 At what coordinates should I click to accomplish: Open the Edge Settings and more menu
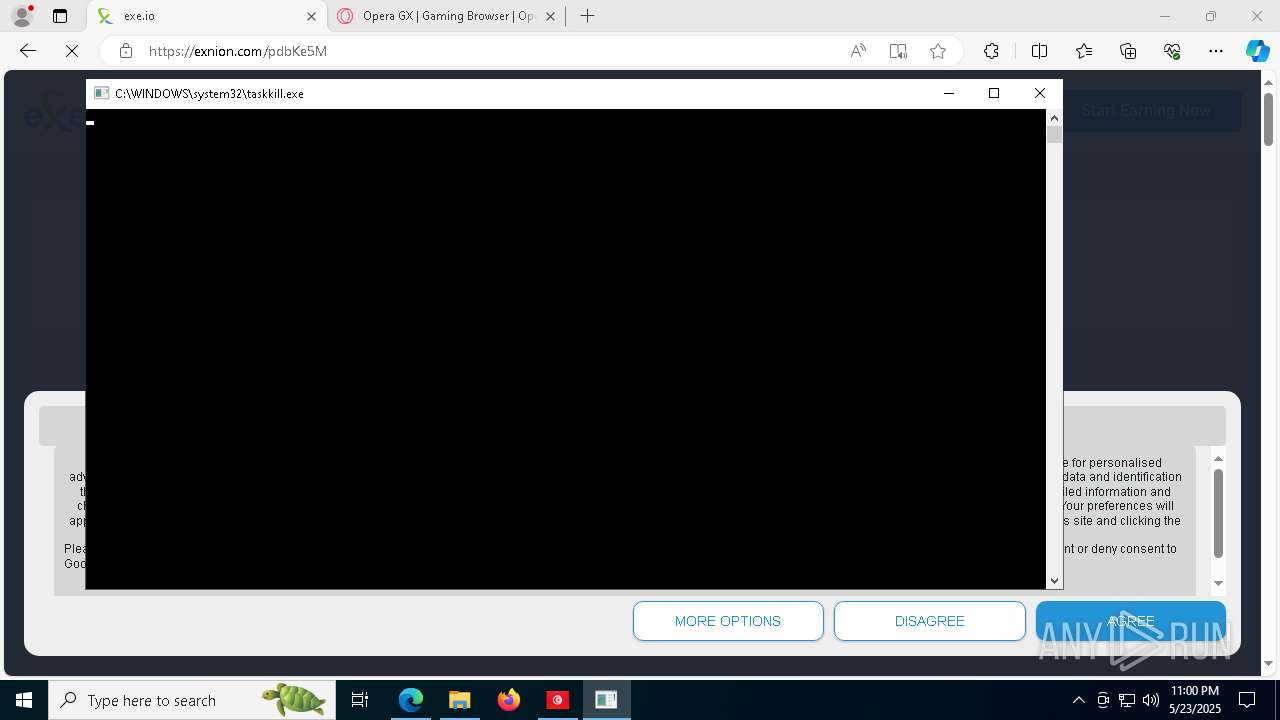pos(1216,51)
